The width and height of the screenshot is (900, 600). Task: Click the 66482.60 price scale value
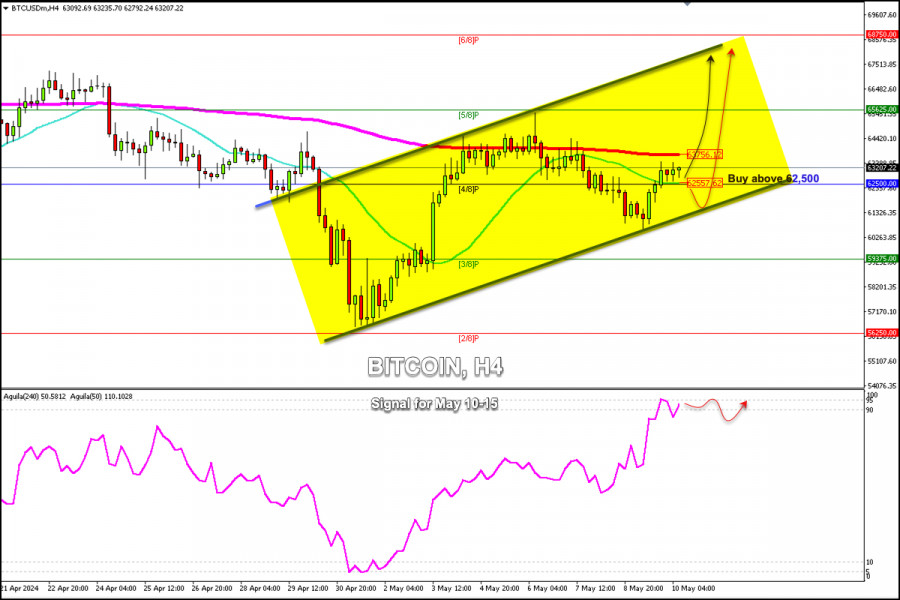coord(882,89)
